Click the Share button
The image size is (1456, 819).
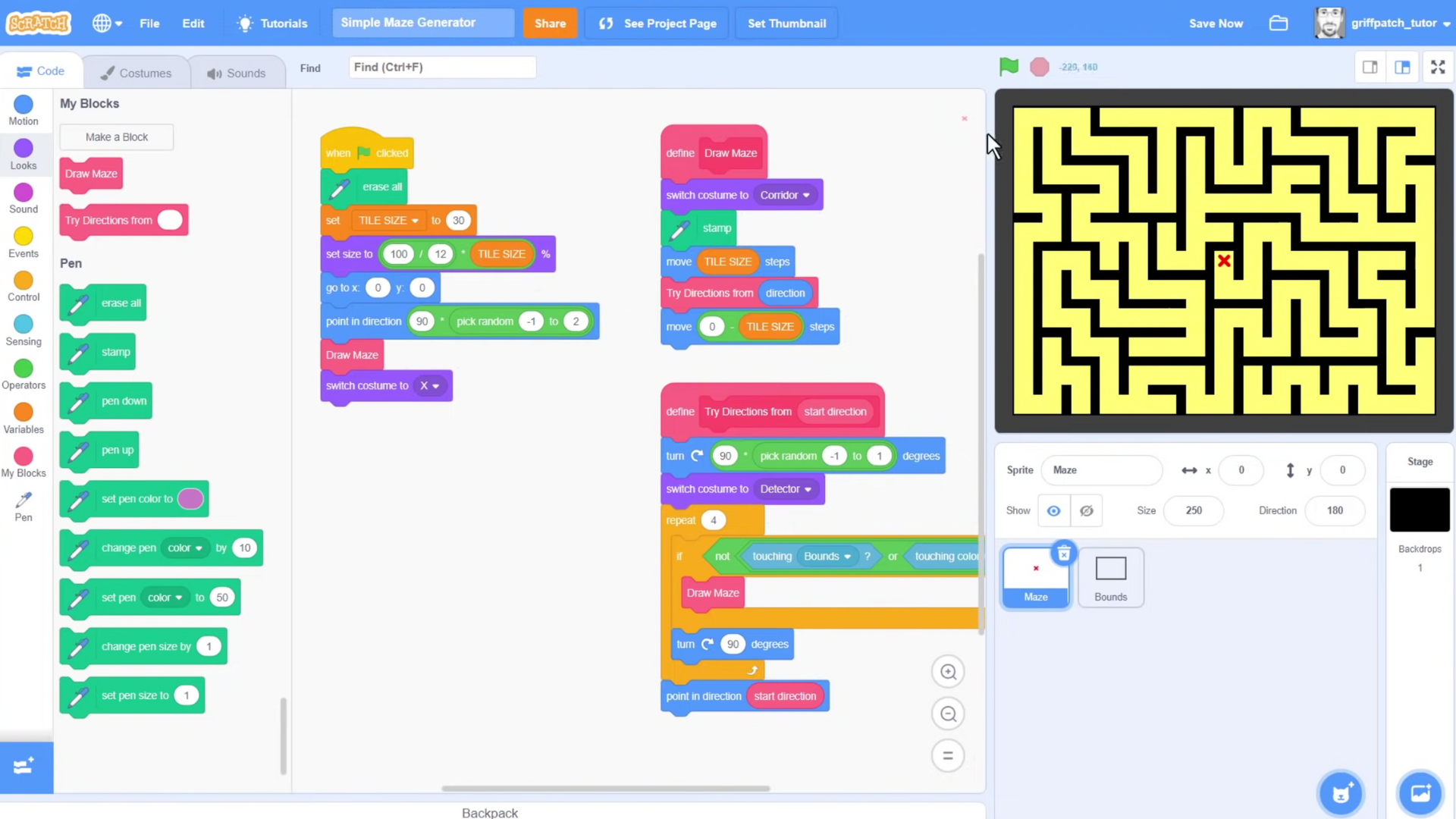[x=550, y=23]
